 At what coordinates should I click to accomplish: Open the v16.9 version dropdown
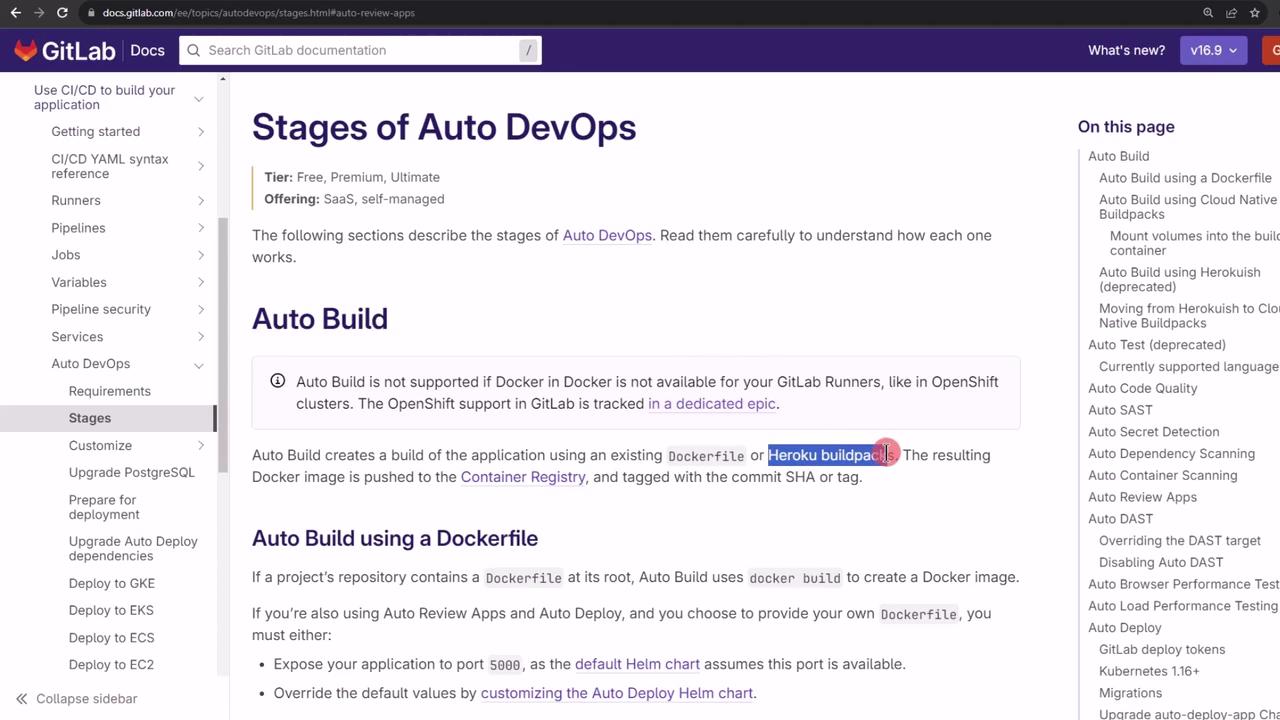click(1213, 50)
